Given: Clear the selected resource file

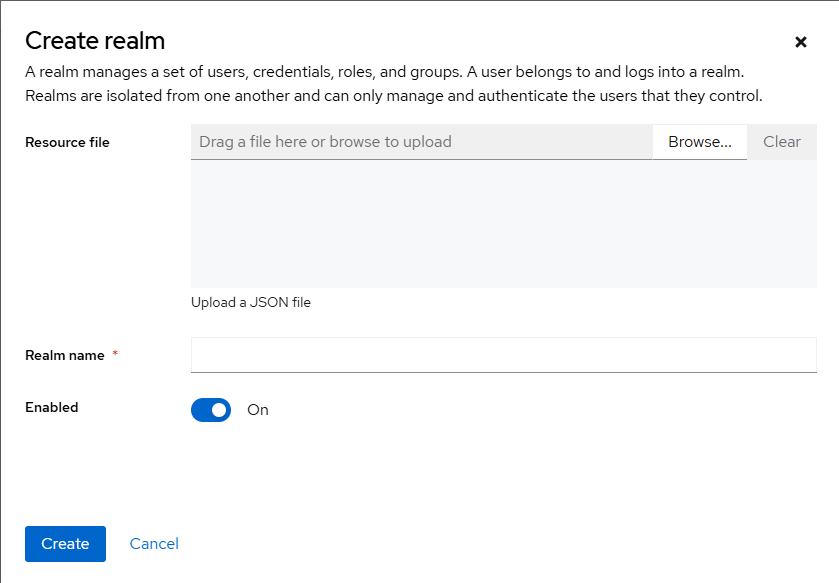Looking at the screenshot, I should click(782, 142).
